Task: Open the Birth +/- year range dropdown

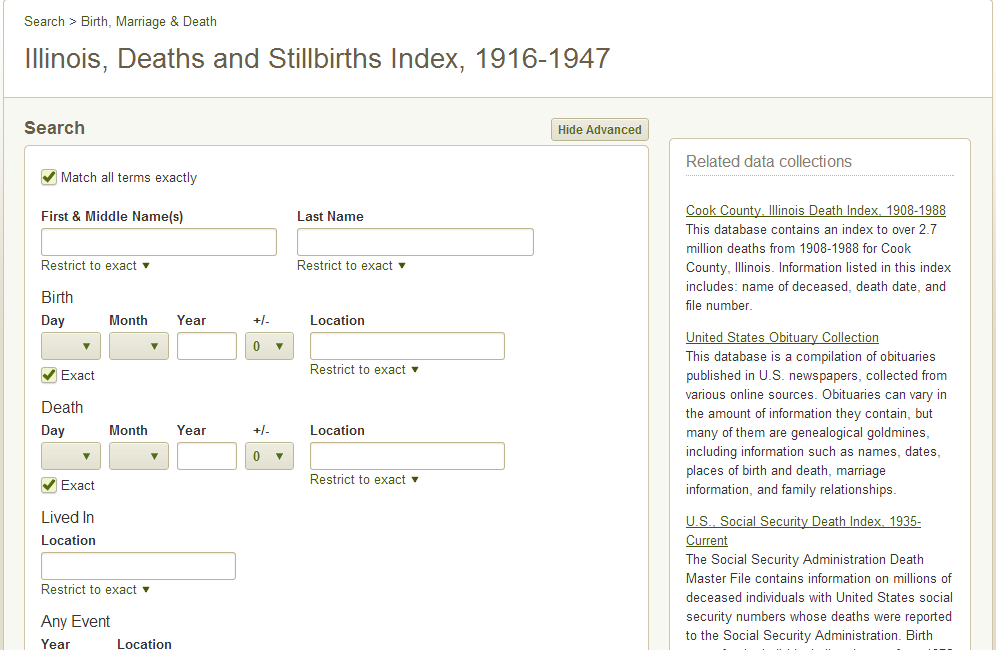Action: coord(269,346)
